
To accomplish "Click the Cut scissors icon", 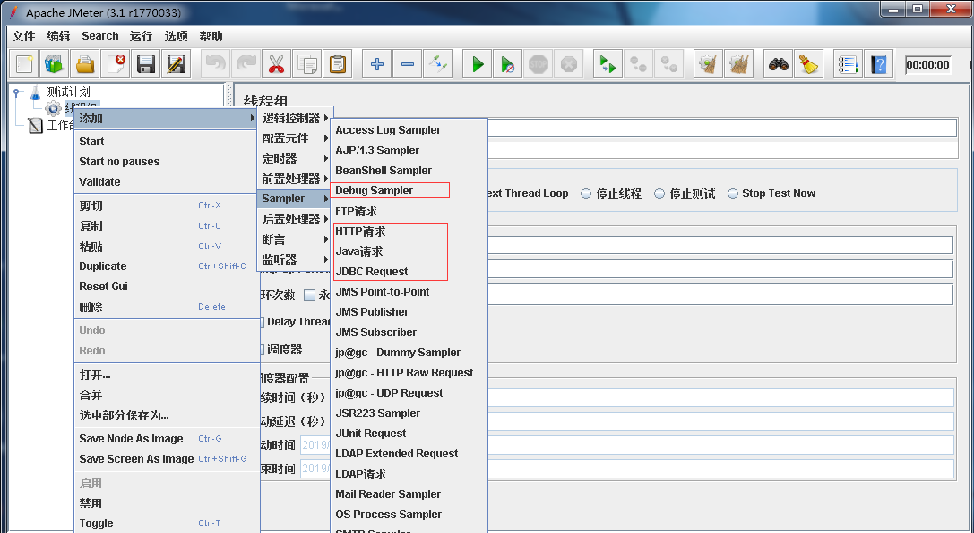I will 276,64.
